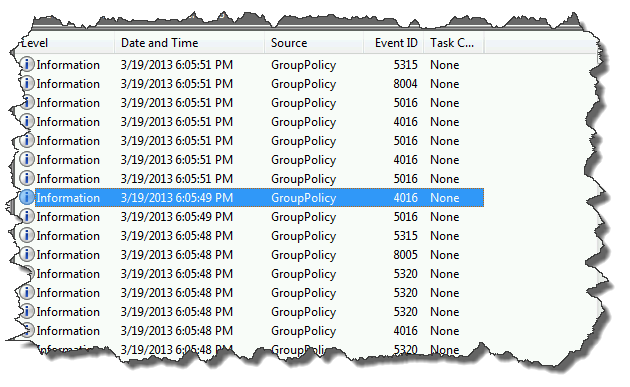The image size is (630, 387).
Task: Click info icon of first event 5315 row
Action: point(27,64)
